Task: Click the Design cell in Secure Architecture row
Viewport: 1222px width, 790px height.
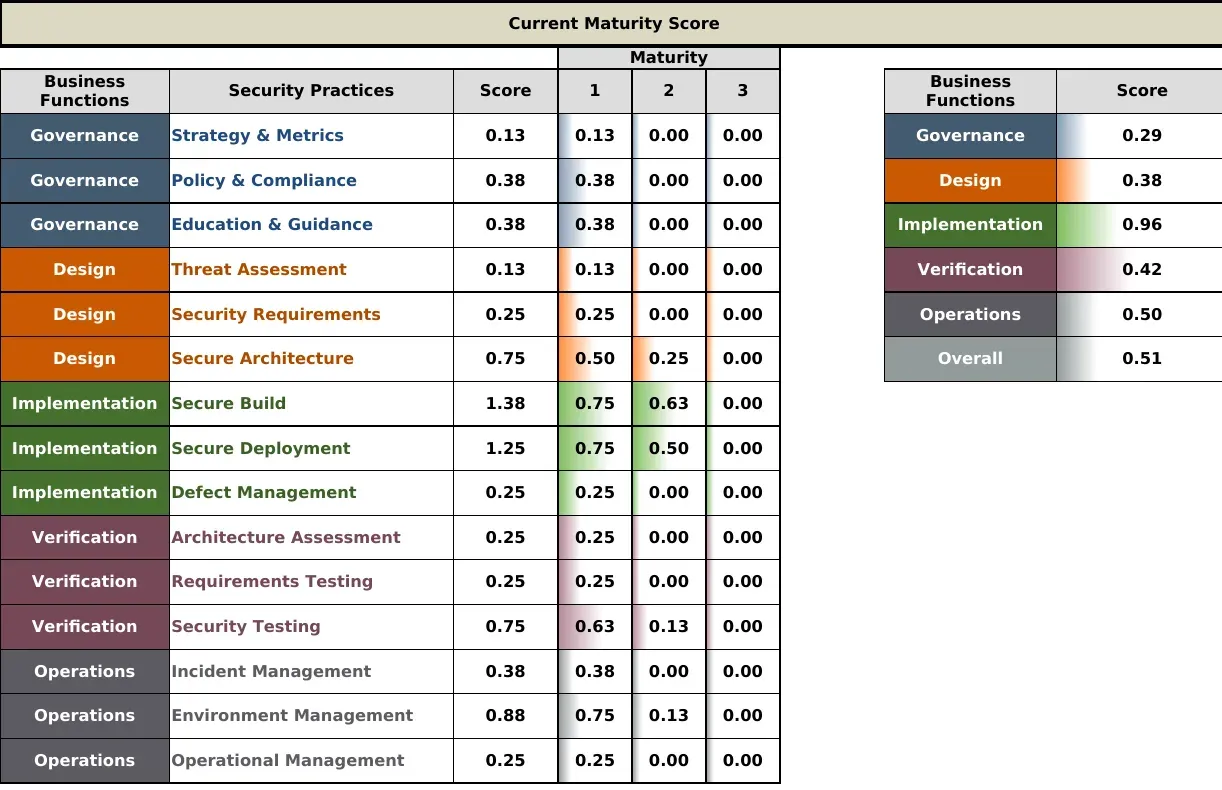Action: [85, 359]
